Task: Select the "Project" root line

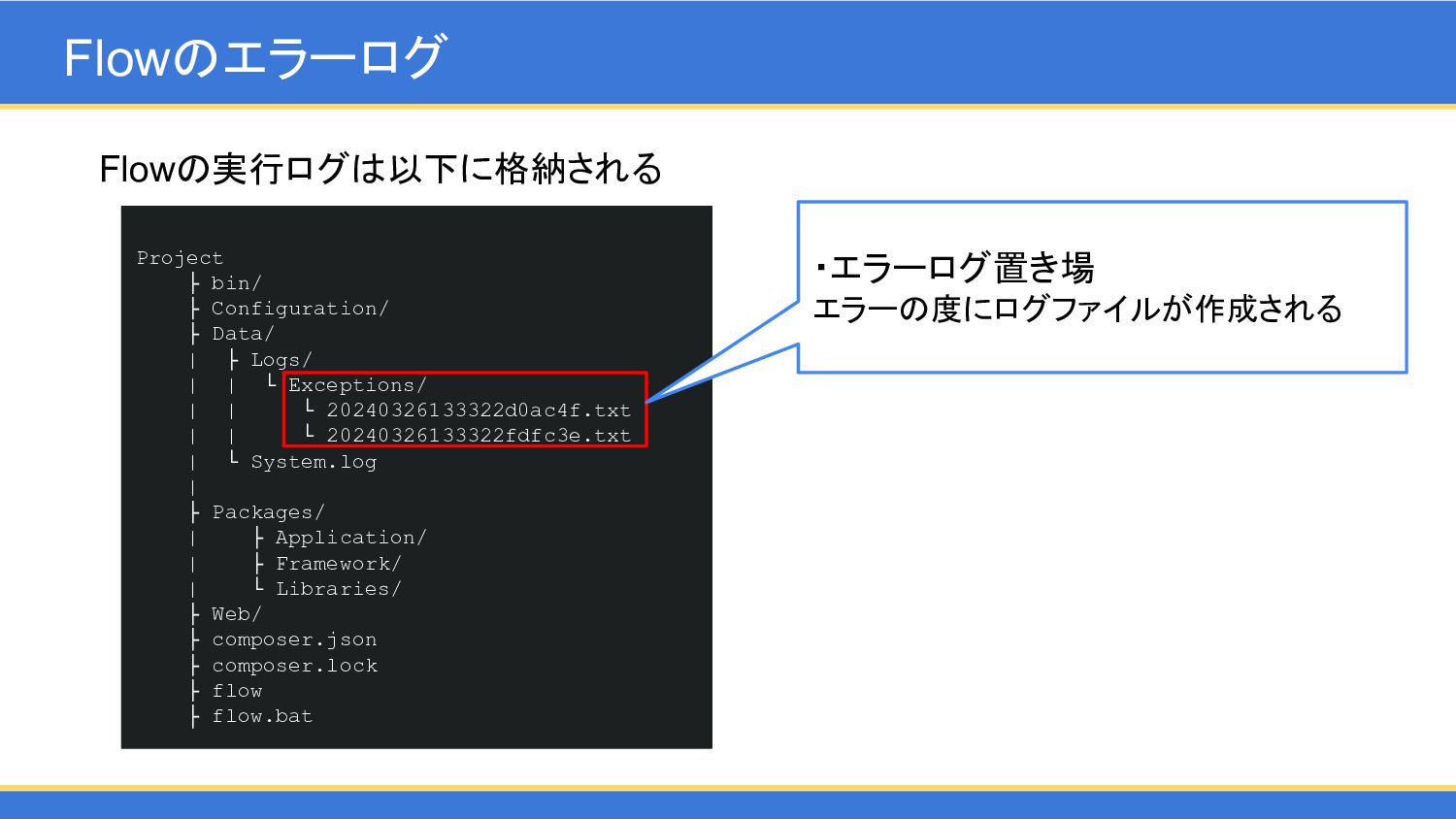Action: coord(180,258)
